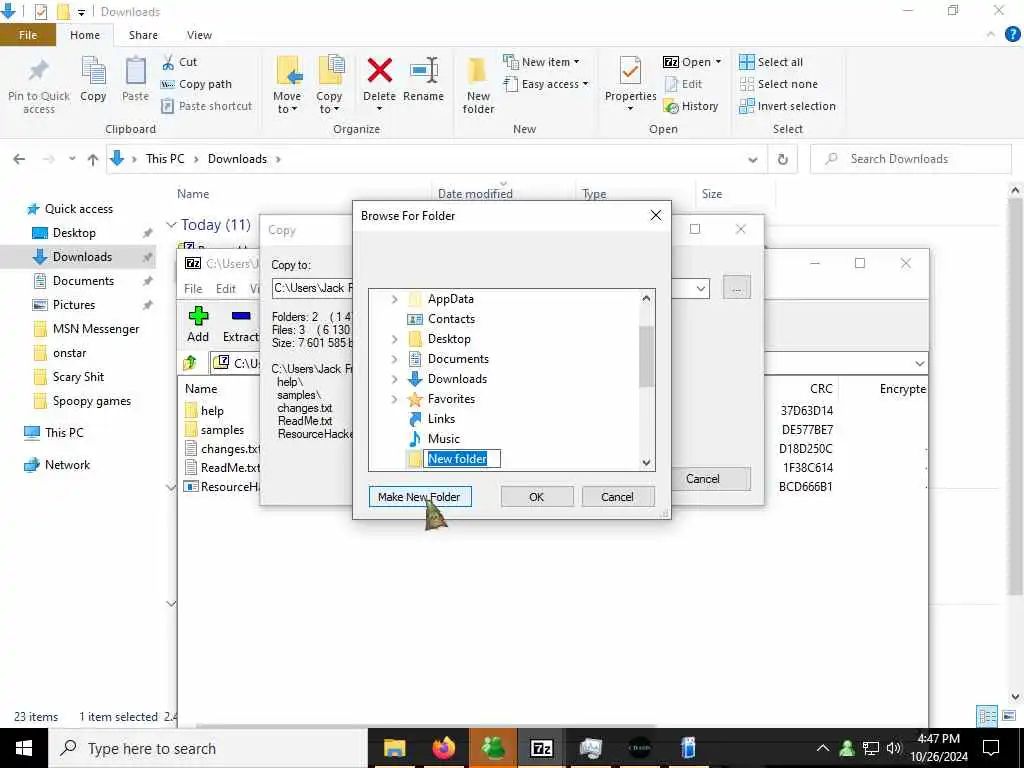Click the Open command in the ribbon
The height and width of the screenshot is (768, 1024).
tap(692, 62)
